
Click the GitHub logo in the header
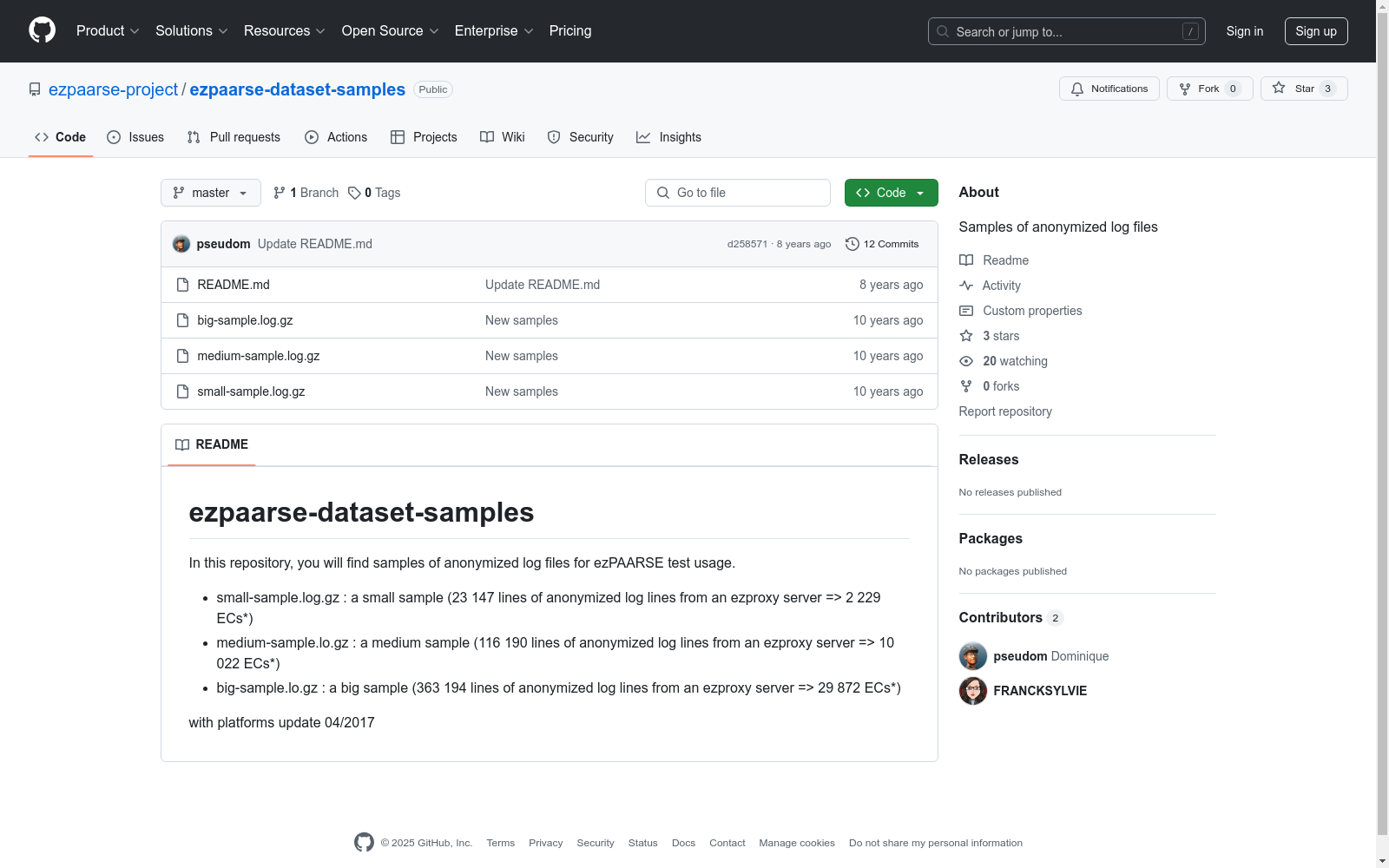click(42, 30)
